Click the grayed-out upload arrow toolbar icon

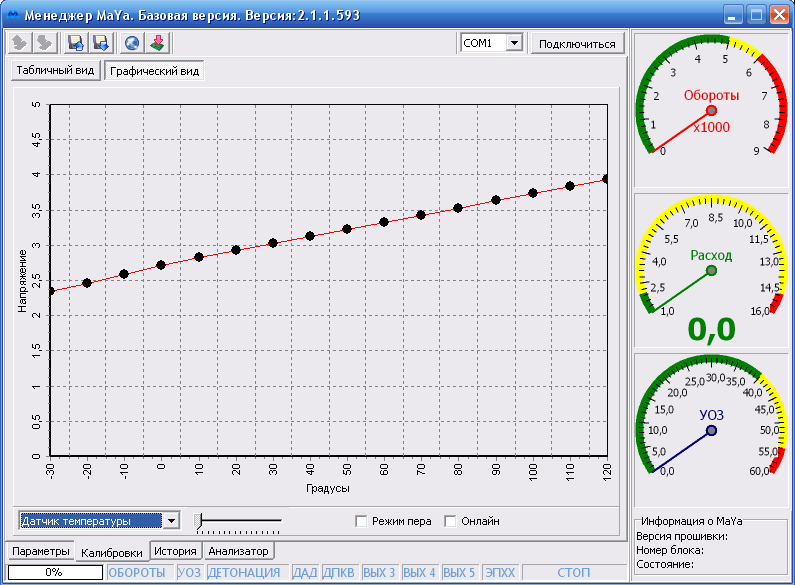20,43
